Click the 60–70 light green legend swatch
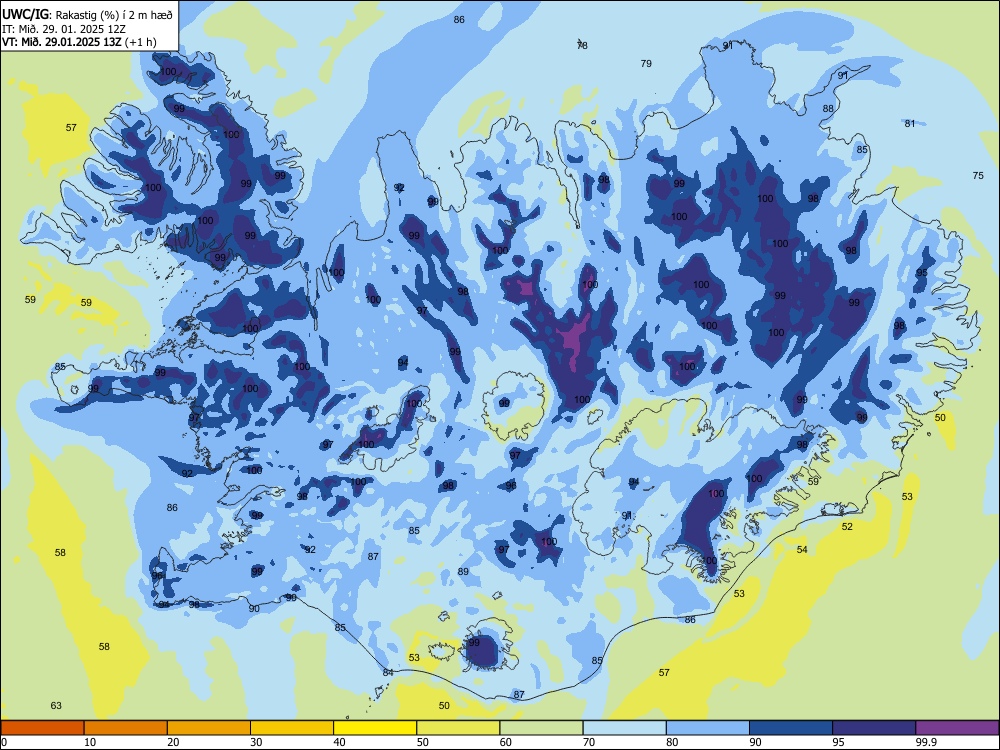Image resolution: width=1000 pixels, height=750 pixels. 541,728
